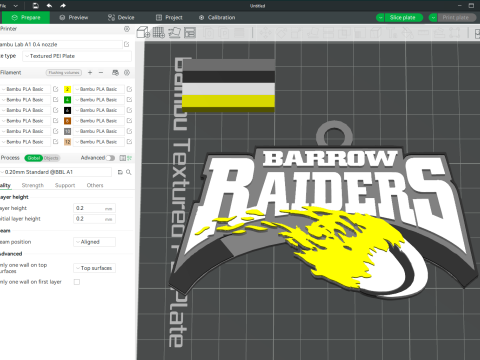Viewport: 480px width, 360px height.
Task: Edit filament 2 preset via its edit icon
Action: click(129, 89)
